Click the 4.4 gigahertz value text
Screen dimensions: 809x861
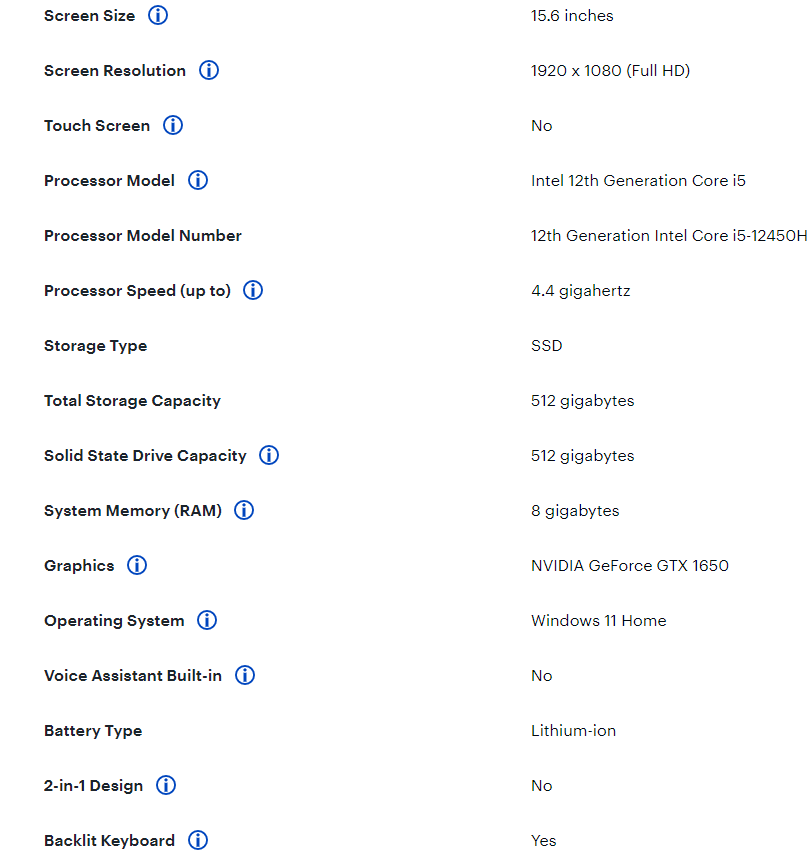[x=580, y=291]
